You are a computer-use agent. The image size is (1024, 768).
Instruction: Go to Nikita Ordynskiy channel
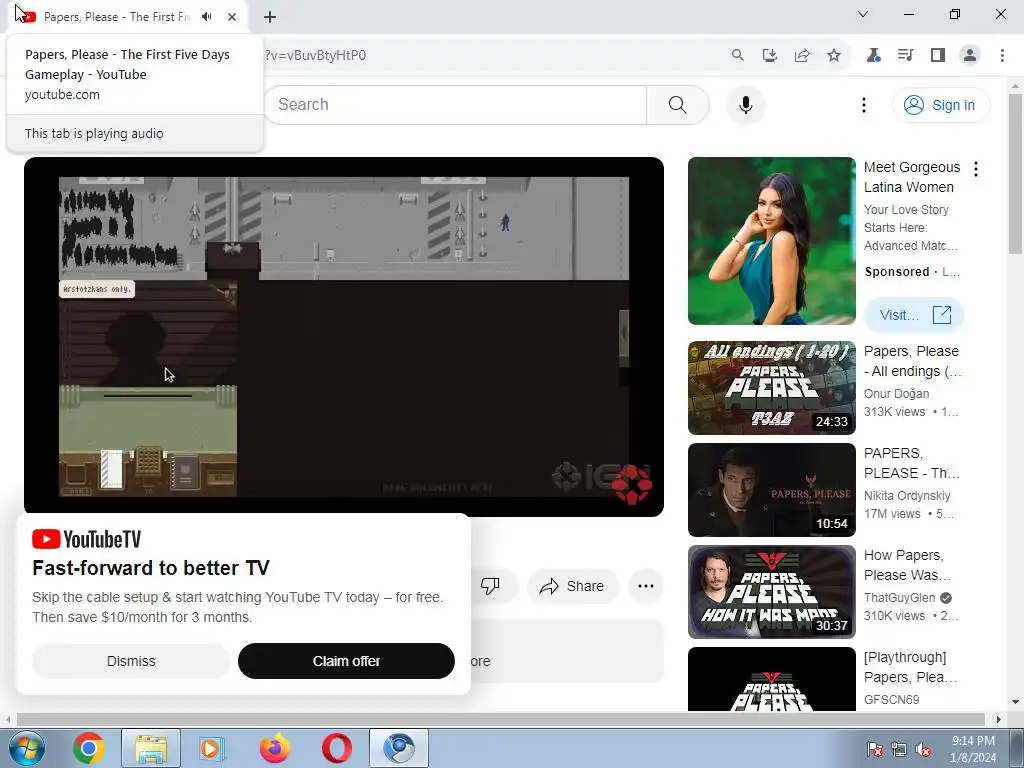click(907, 496)
